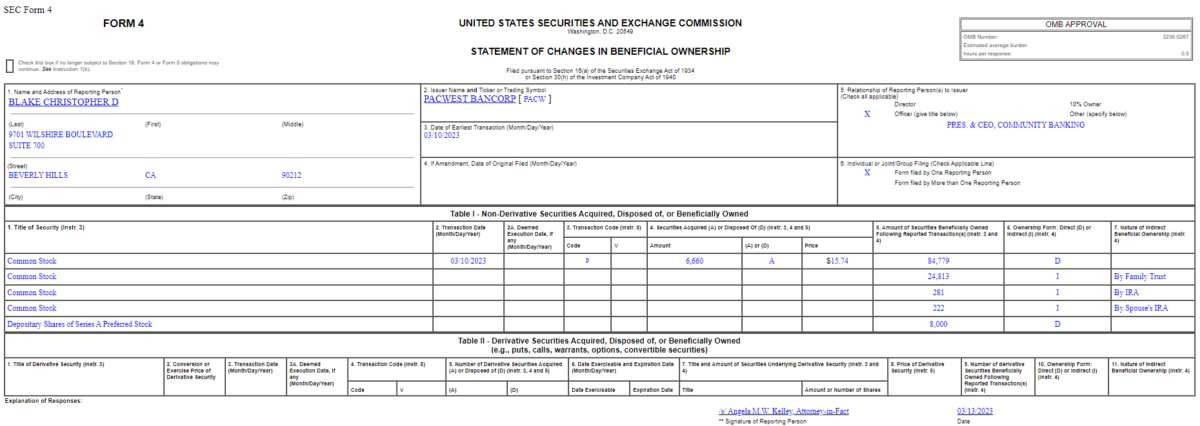Click the hours per response value 0.5
Viewport: 1200px width, 426px height.
(1185, 53)
